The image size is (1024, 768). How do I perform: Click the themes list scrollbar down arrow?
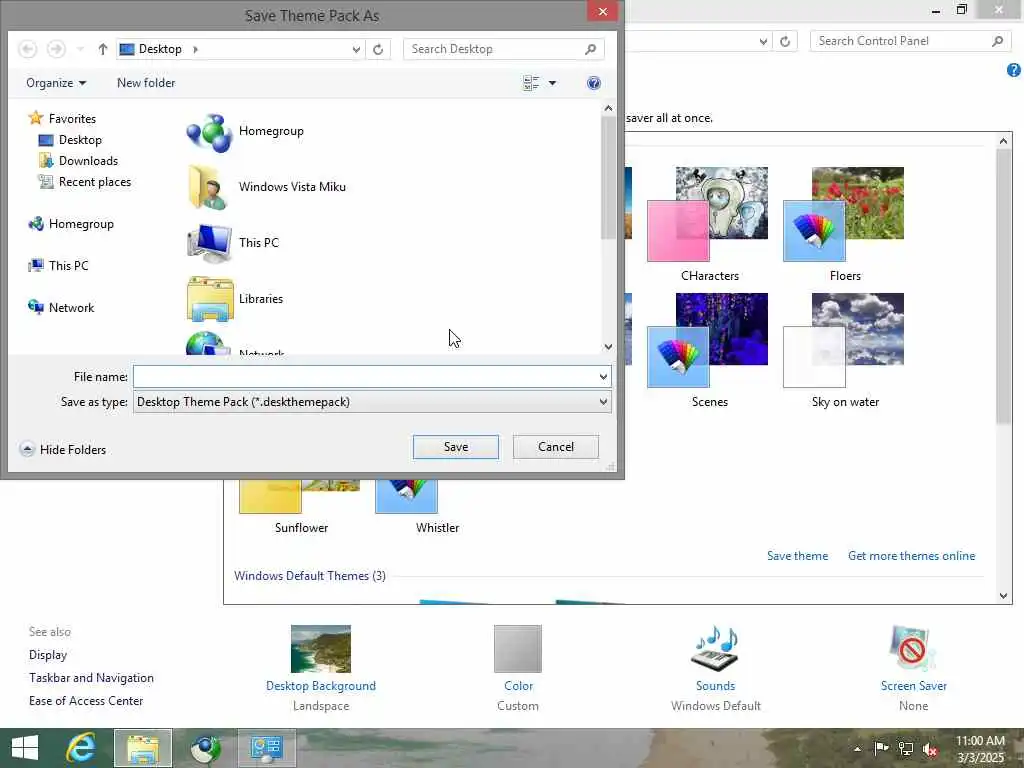pos(1003,596)
